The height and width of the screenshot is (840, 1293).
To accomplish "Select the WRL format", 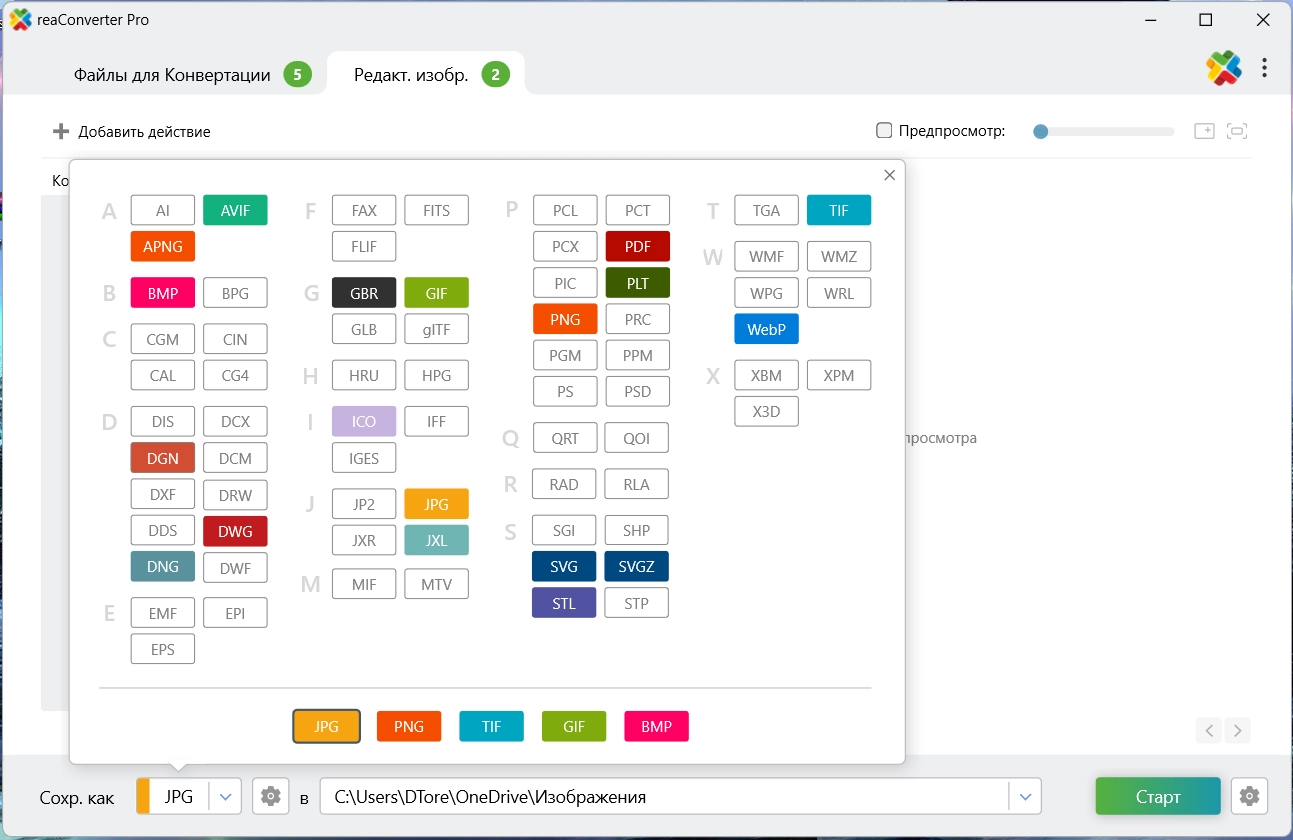I will [x=839, y=293].
